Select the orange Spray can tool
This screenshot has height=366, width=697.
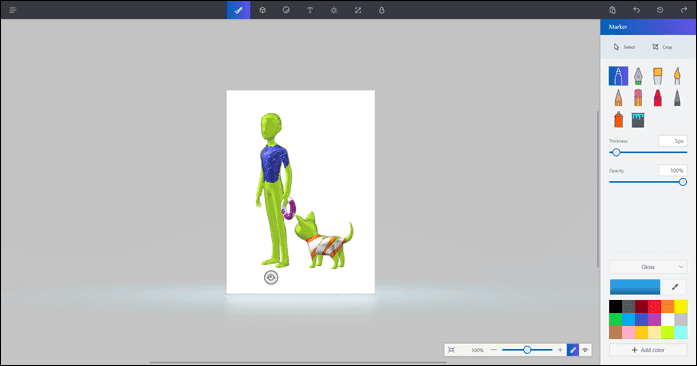(618, 120)
